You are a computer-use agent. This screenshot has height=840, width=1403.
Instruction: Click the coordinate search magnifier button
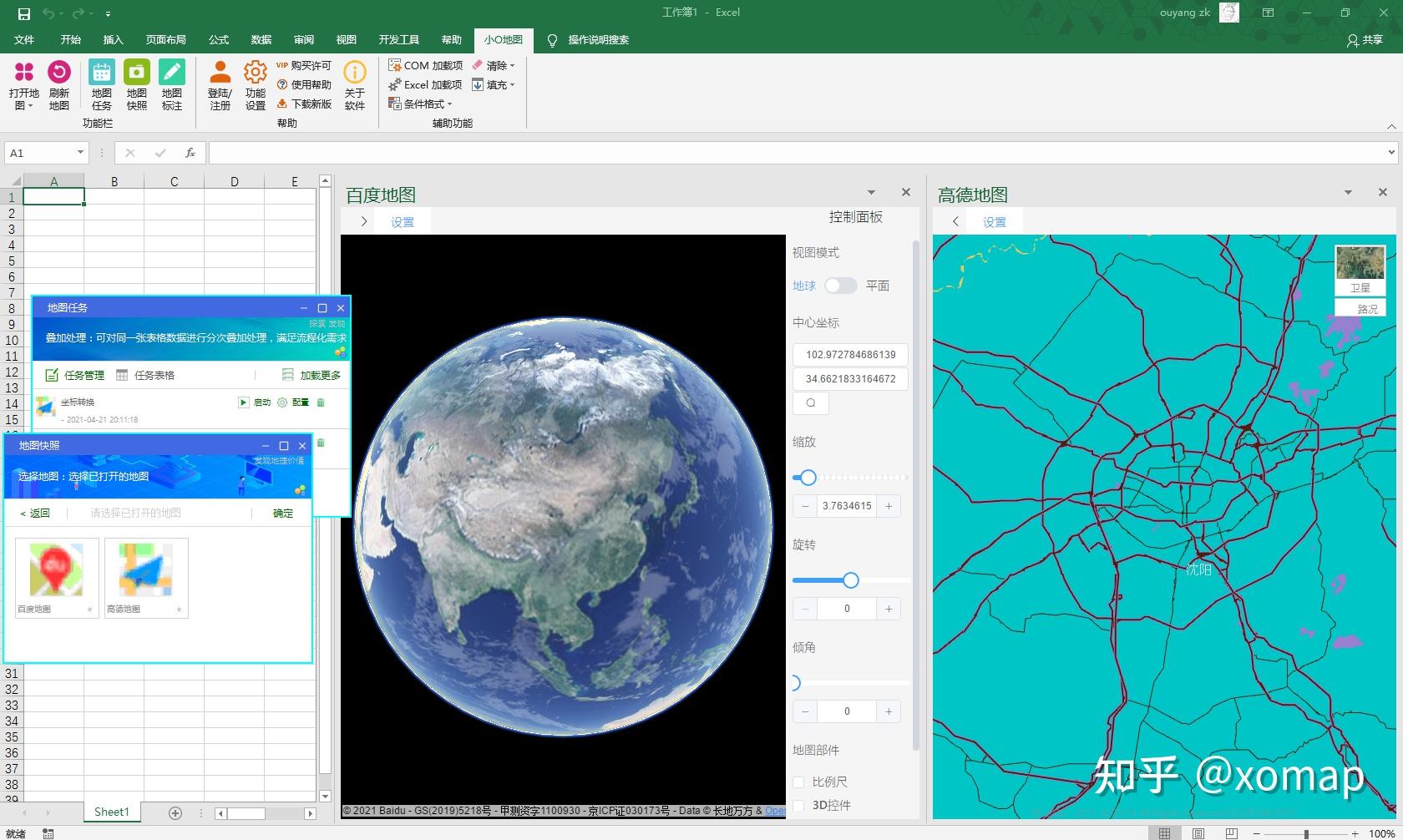(810, 403)
